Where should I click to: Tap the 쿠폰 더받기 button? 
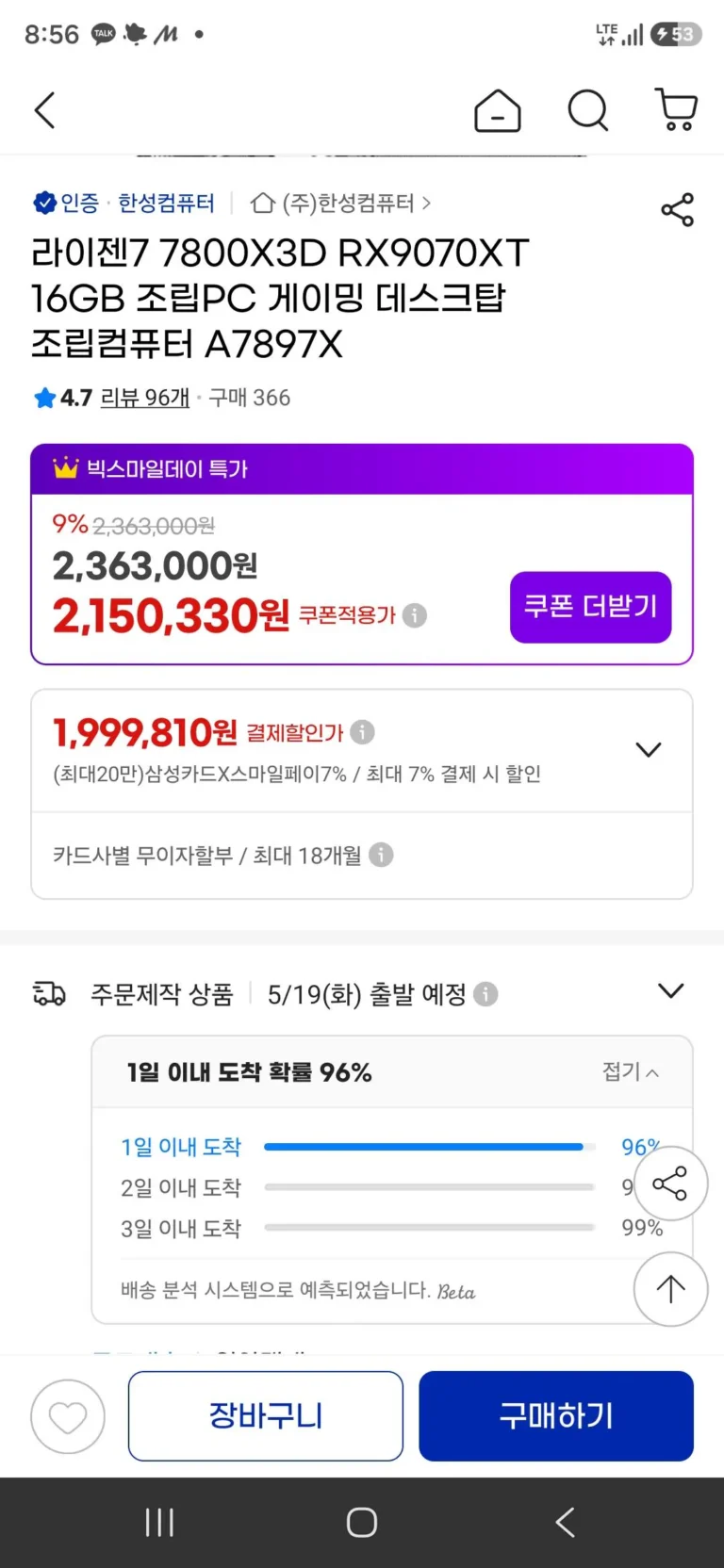[591, 607]
